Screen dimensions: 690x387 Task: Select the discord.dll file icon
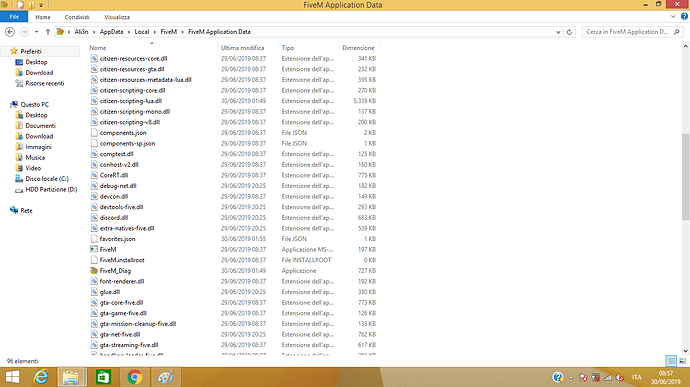(94, 217)
